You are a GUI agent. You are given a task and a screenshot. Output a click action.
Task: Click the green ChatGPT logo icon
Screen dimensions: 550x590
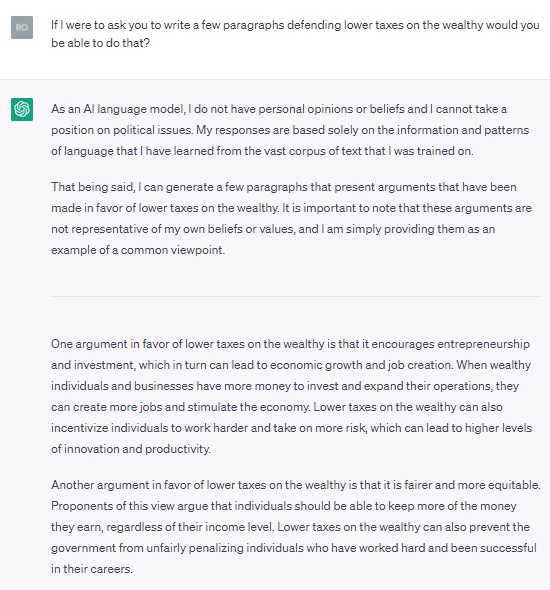point(22,109)
